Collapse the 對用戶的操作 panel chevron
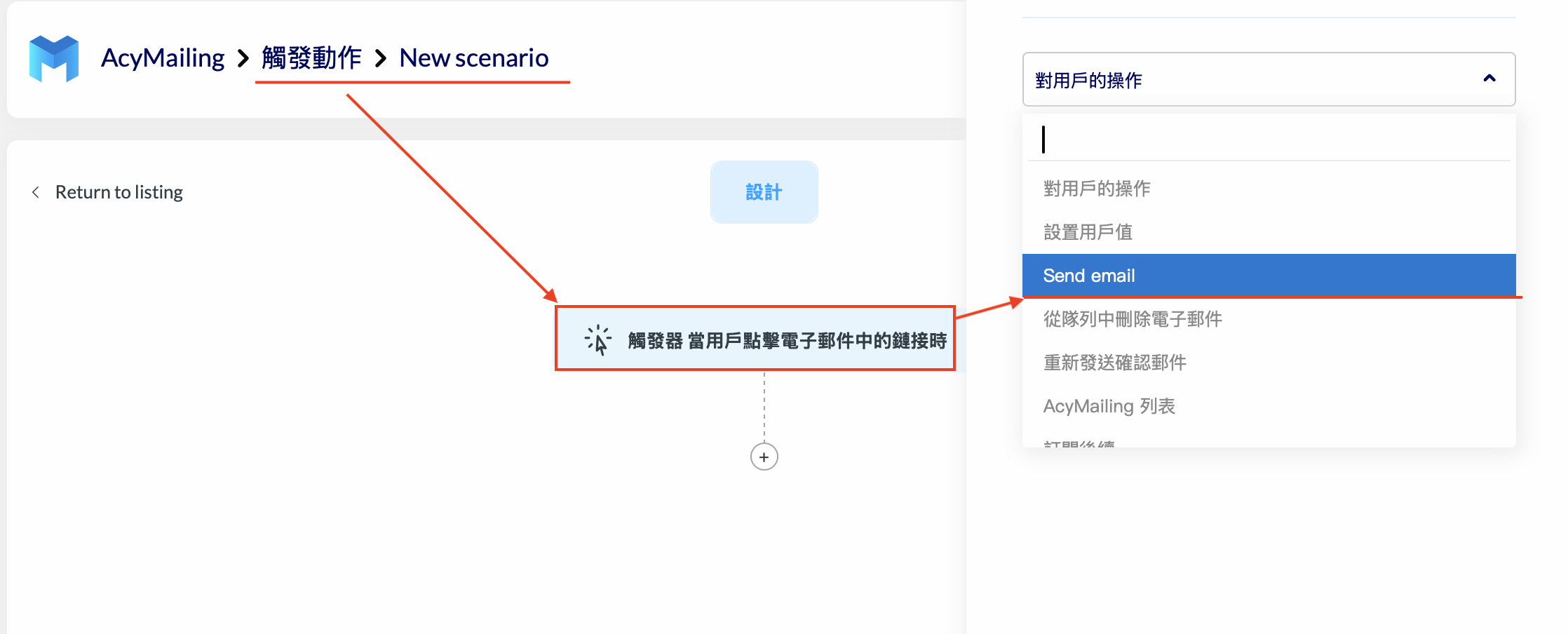 [1489, 79]
